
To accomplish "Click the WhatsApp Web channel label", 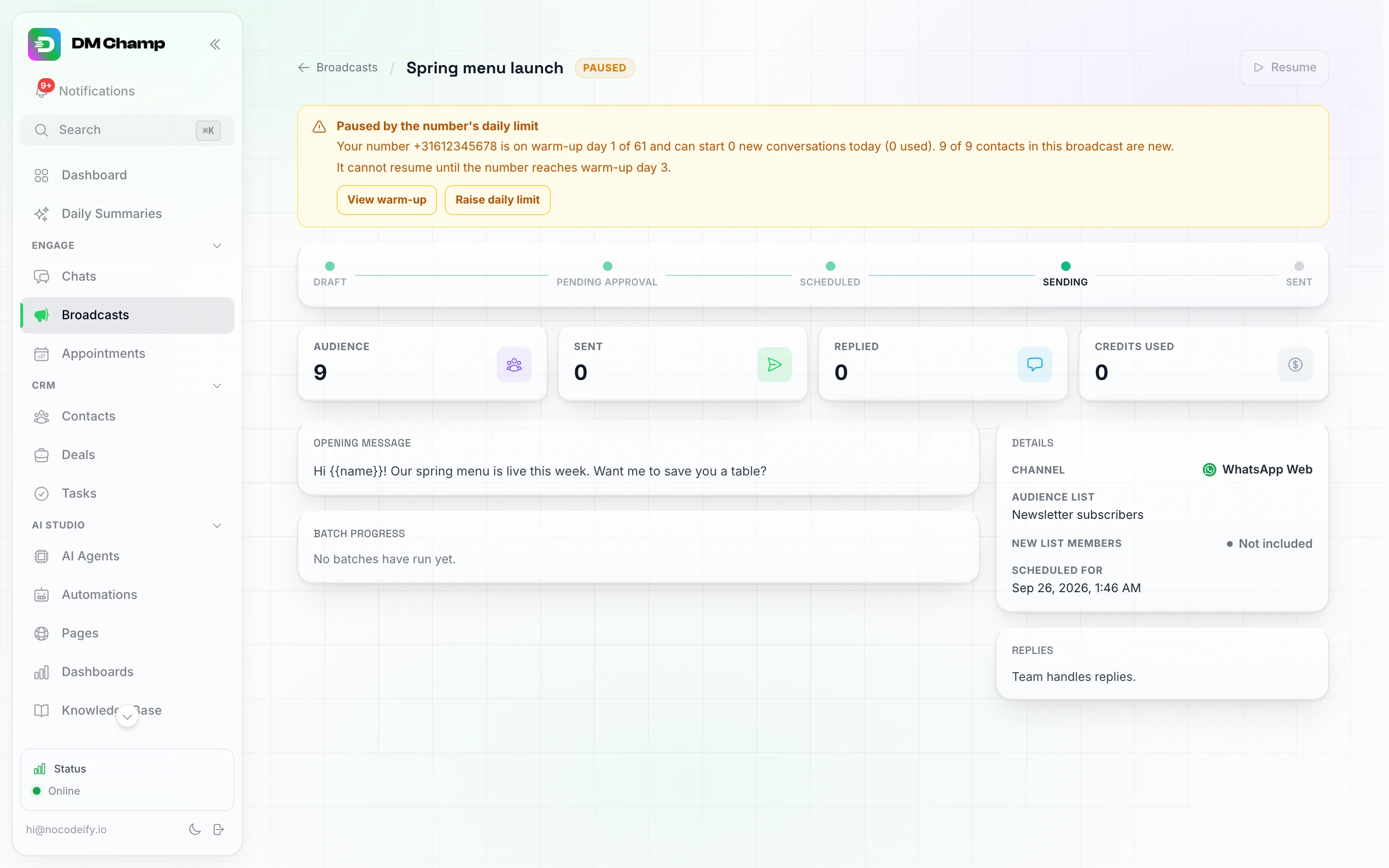I will [1257, 470].
